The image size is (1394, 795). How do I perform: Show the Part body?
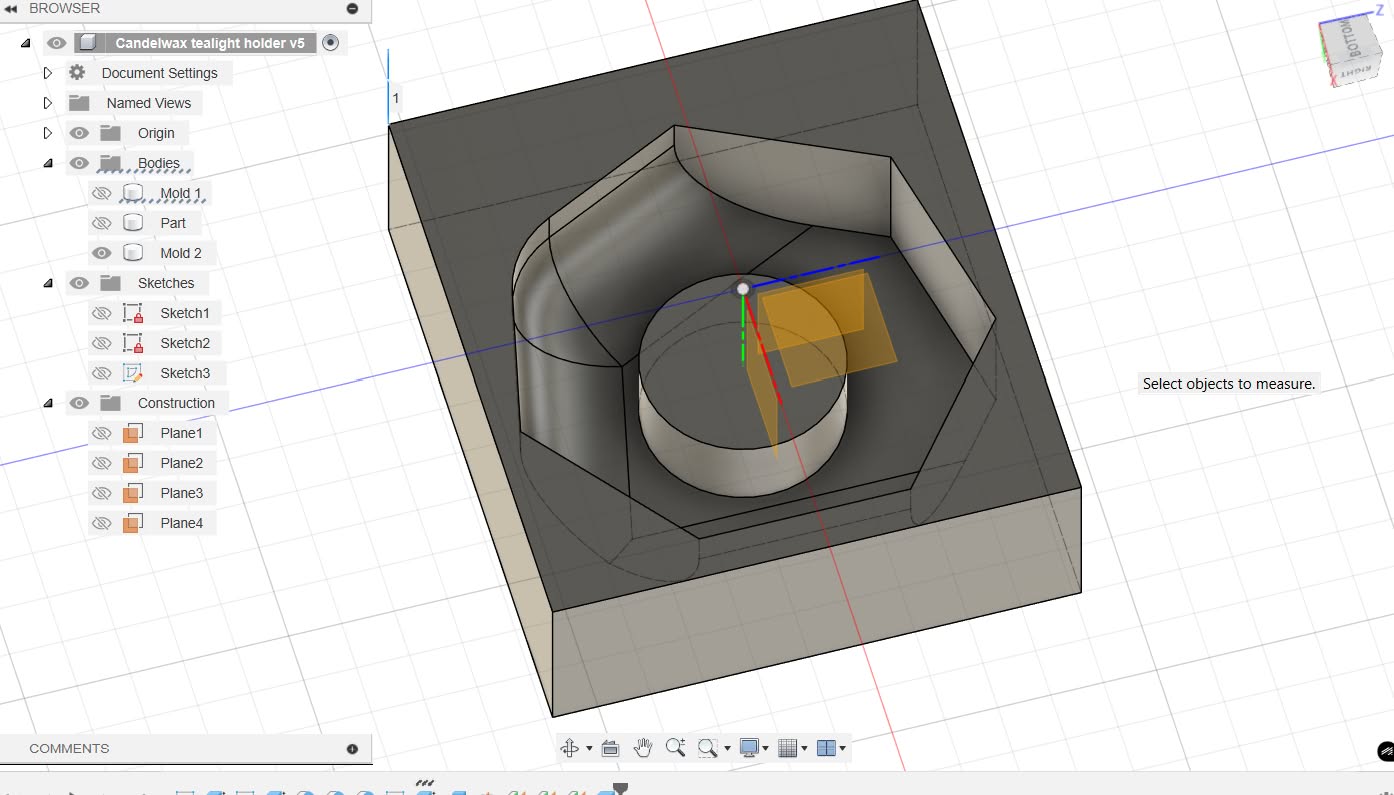point(101,223)
